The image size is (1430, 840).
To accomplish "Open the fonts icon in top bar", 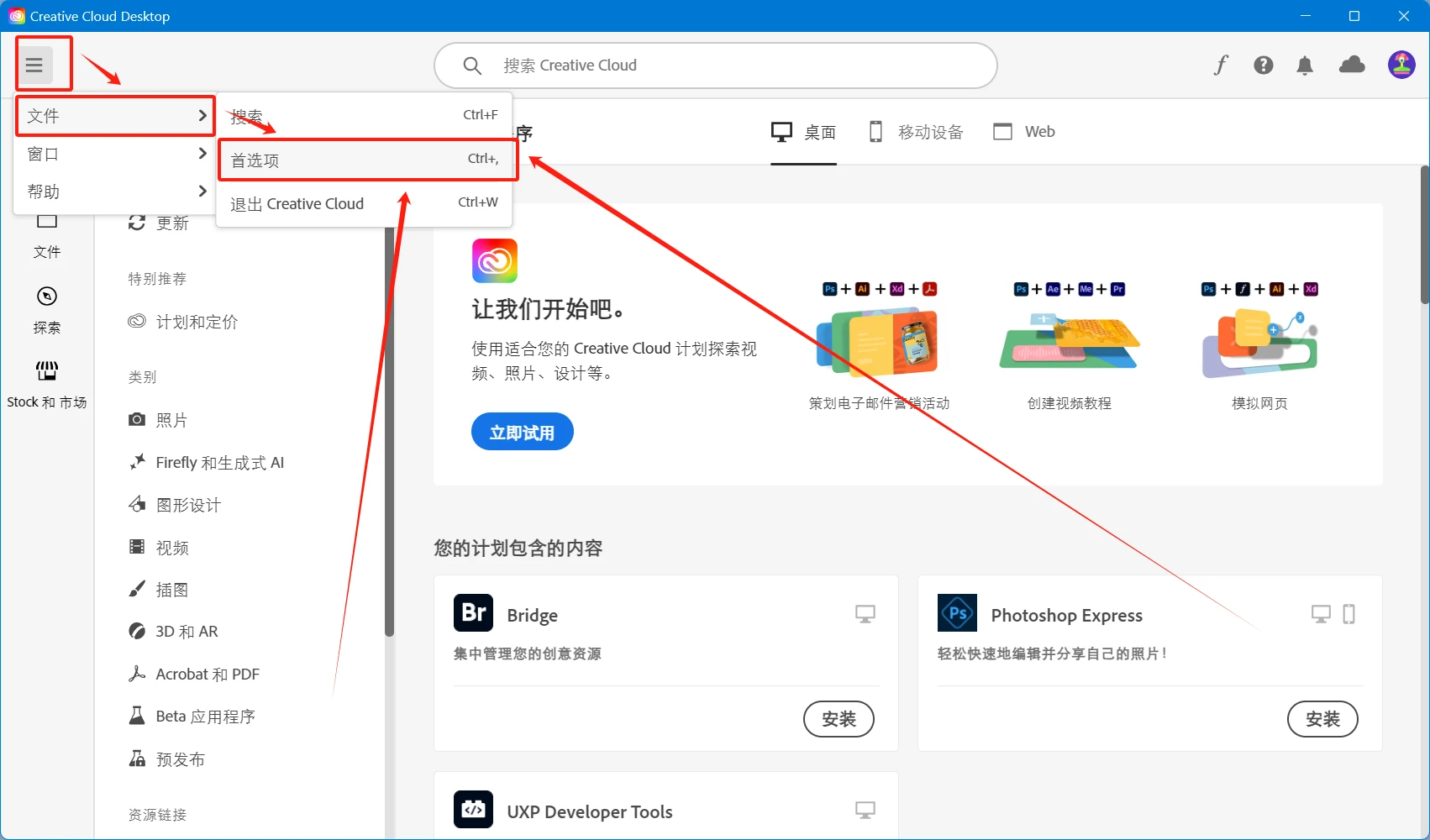I will click(1221, 65).
